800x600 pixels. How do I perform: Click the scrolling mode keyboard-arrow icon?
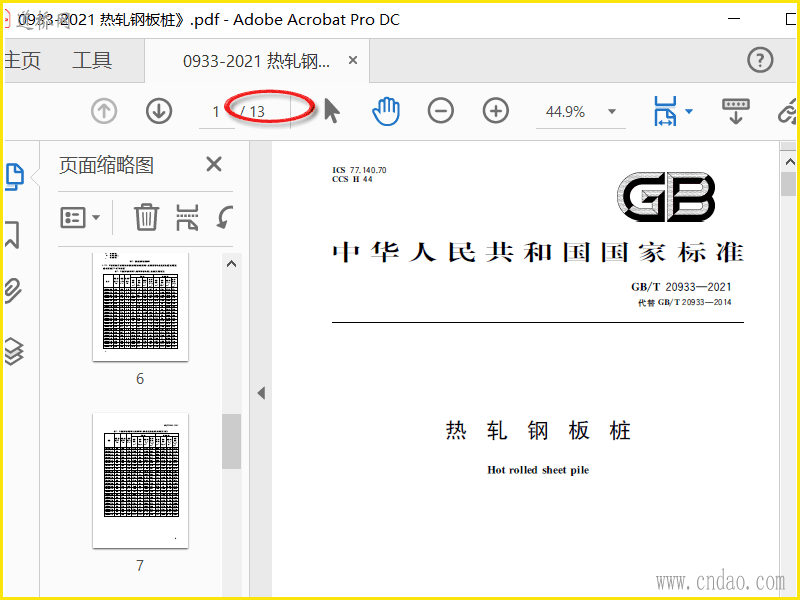736,111
